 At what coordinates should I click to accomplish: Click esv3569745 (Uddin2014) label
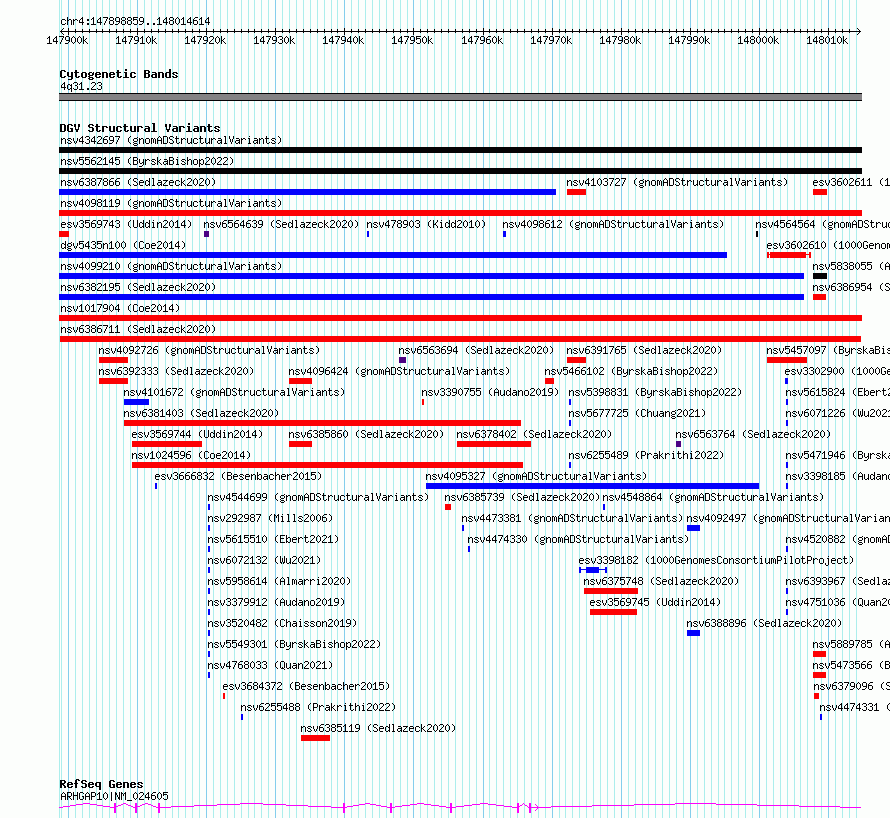tap(655, 602)
